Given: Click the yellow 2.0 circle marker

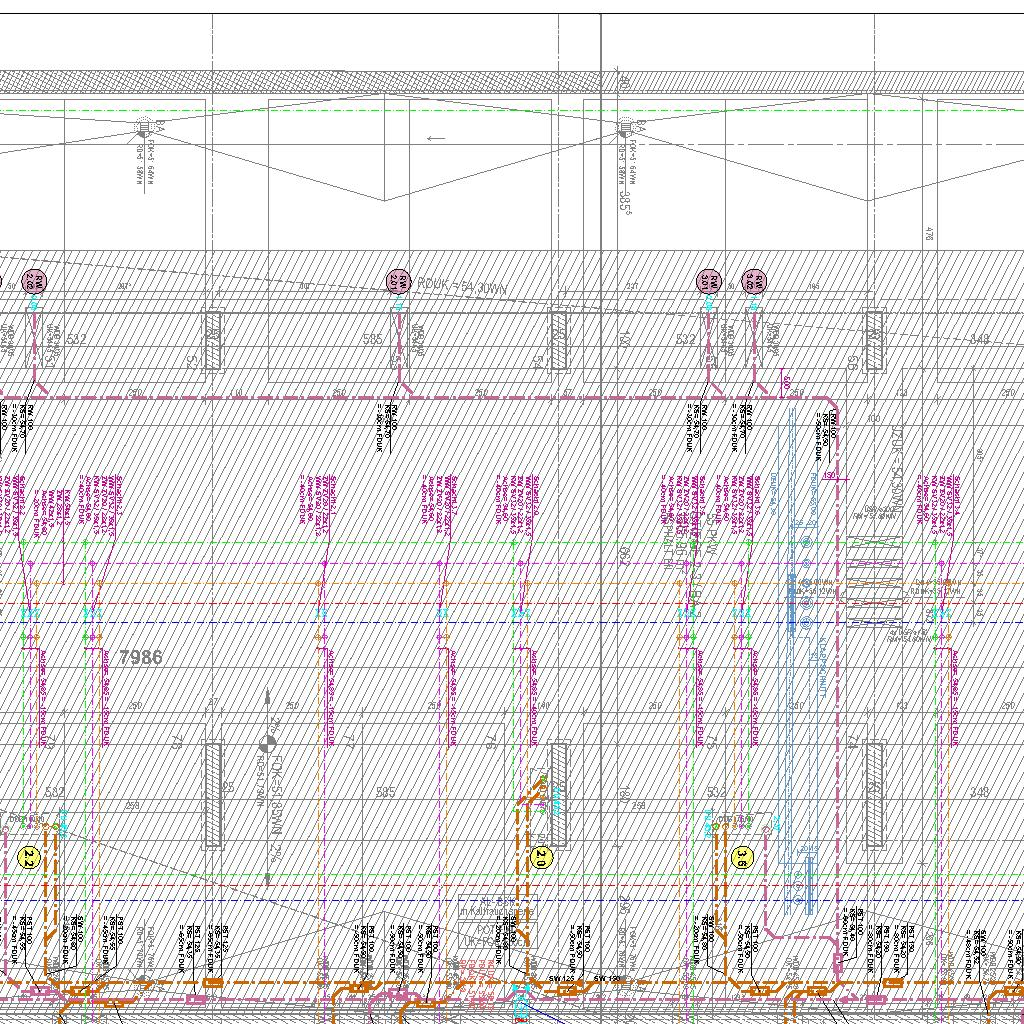Looking at the screenshot, I should pyautogui.click(x=541, y=857).
